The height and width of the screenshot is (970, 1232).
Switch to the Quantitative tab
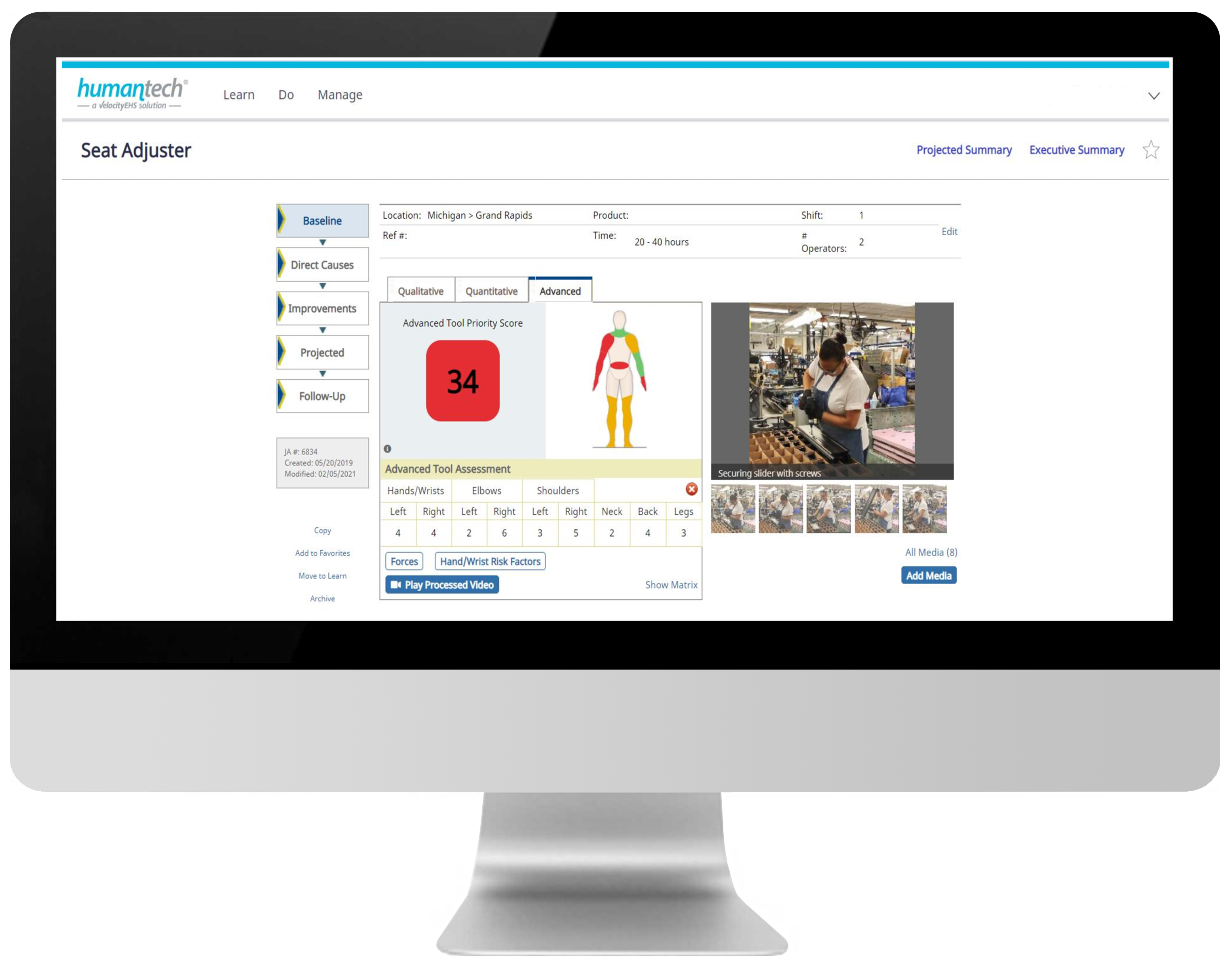click(x=491, y=292)
